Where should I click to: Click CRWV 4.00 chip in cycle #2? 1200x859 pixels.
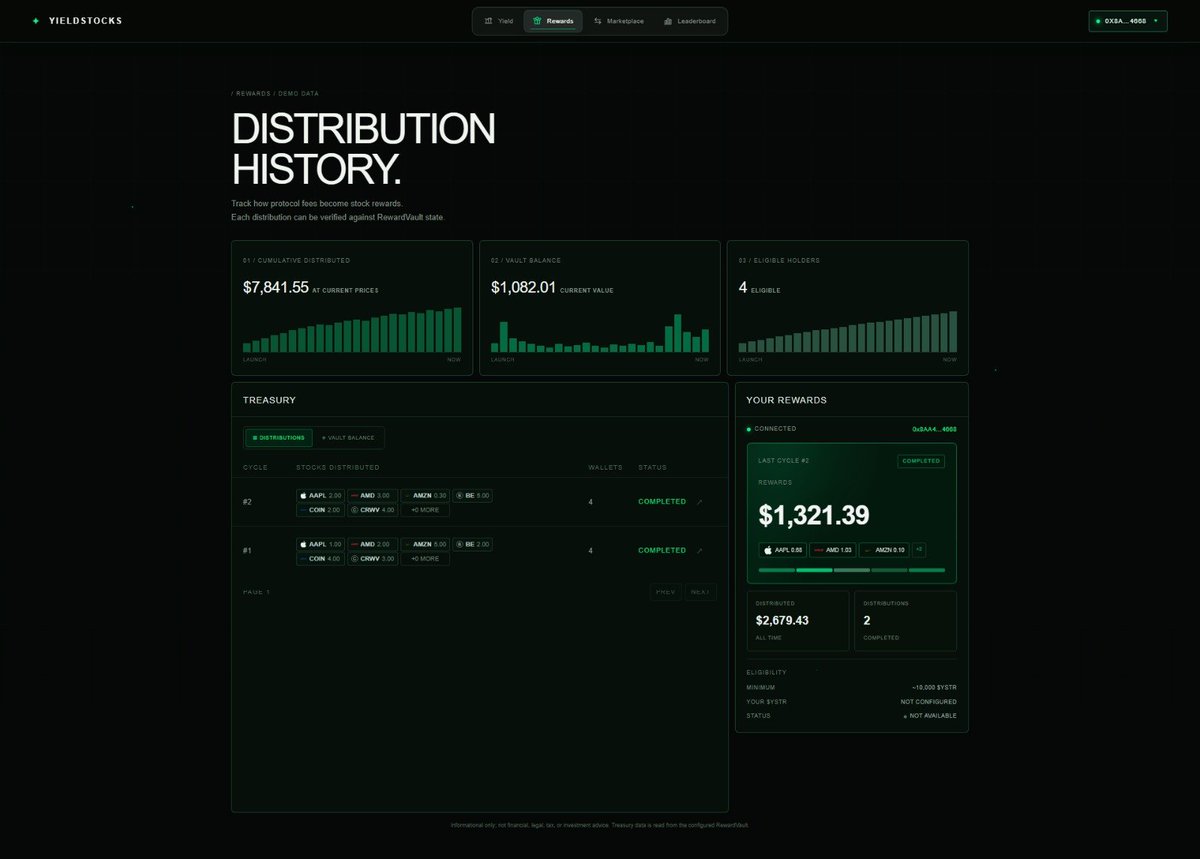[x=372, y=510]
